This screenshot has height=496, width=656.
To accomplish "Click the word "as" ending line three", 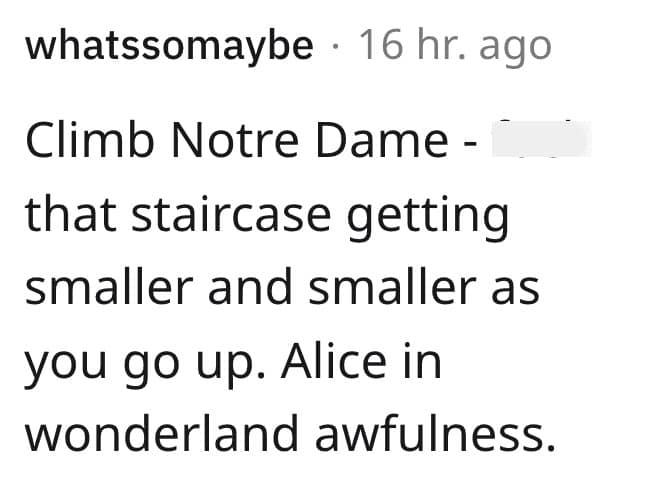I will (514, 290).
